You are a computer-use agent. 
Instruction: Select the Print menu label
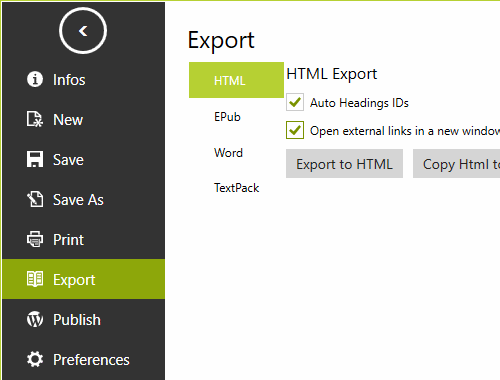tap(68, 240)
